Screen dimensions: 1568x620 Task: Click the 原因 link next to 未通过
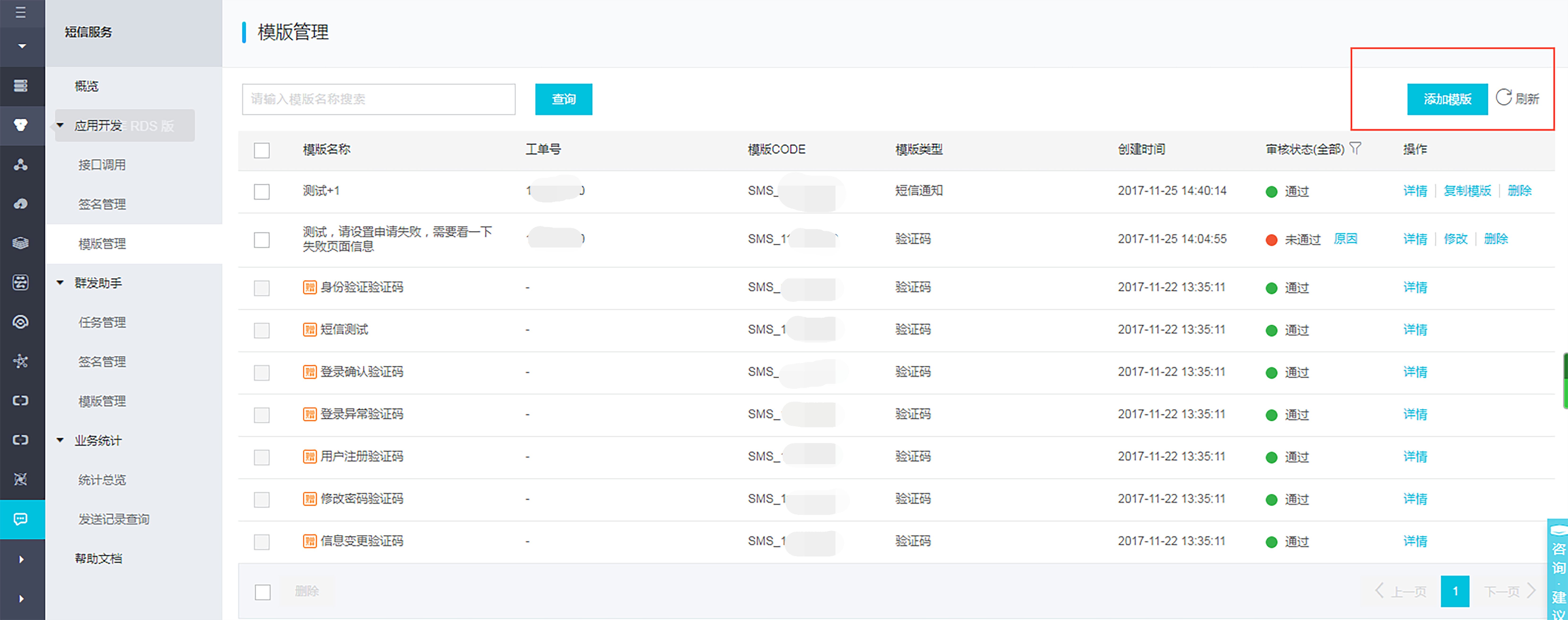[x=1345, y=239]
